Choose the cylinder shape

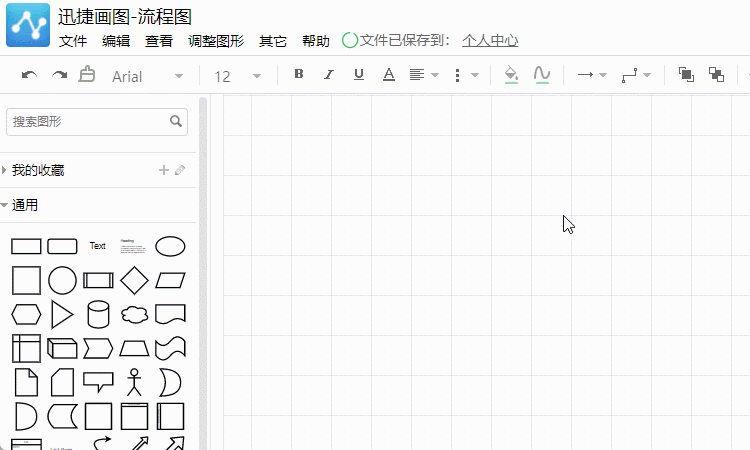(98, 315)
